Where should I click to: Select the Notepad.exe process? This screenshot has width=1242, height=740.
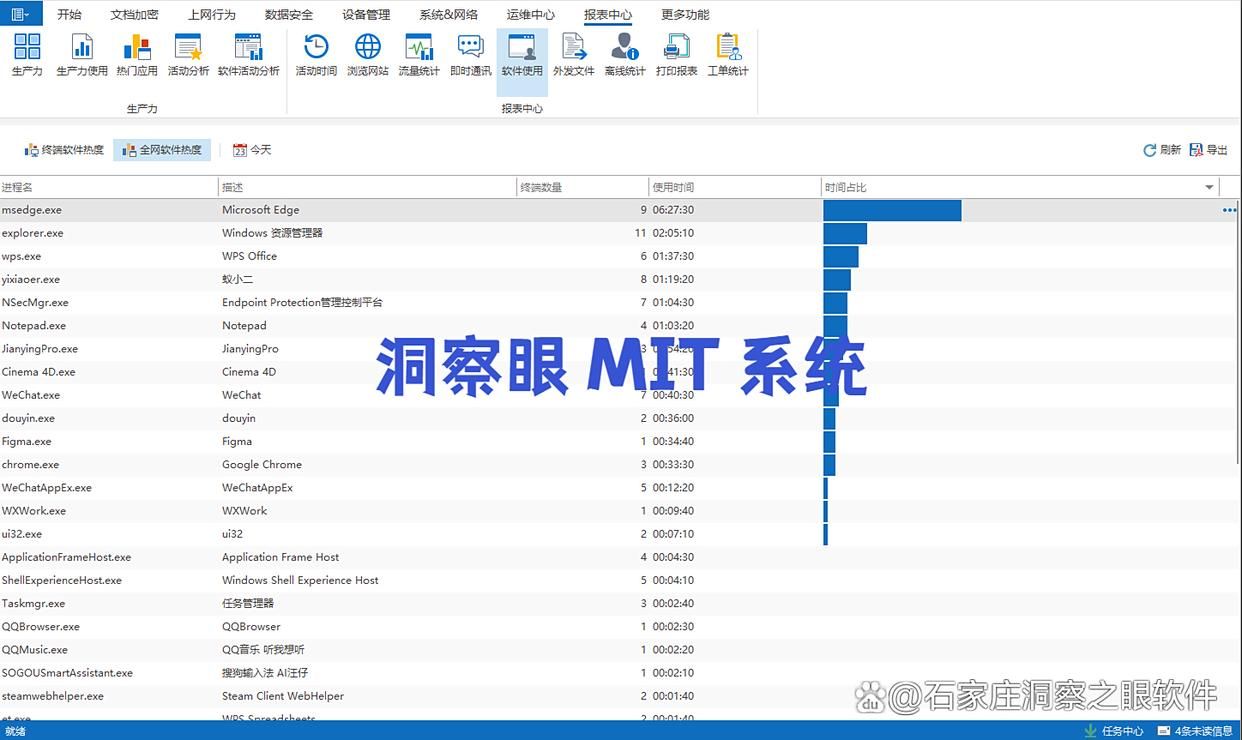(34, 325)
